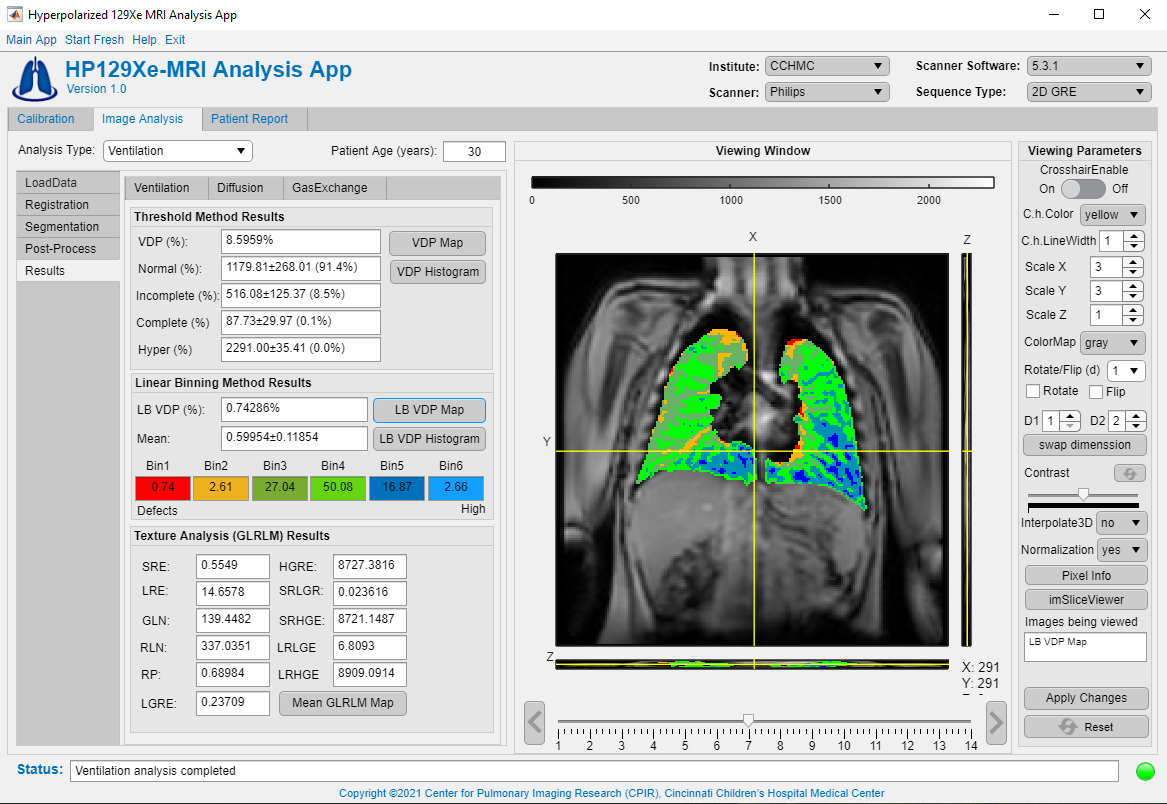Click the previous slice arrow button

(534, 722)
